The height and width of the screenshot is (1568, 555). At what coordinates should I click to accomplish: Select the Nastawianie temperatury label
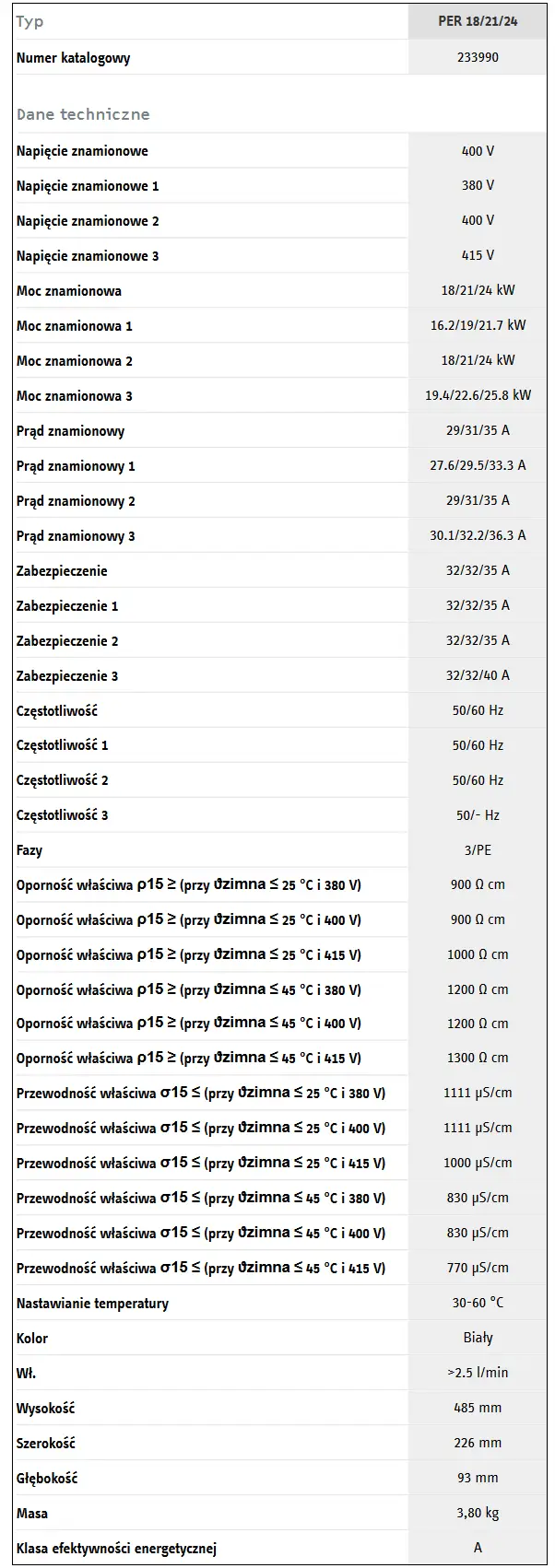[92, 1304]
